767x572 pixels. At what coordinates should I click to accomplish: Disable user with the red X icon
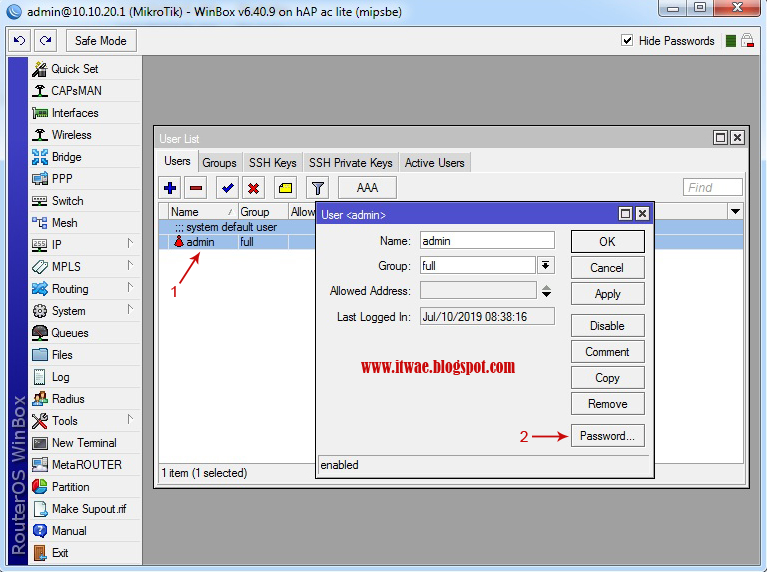253,188
